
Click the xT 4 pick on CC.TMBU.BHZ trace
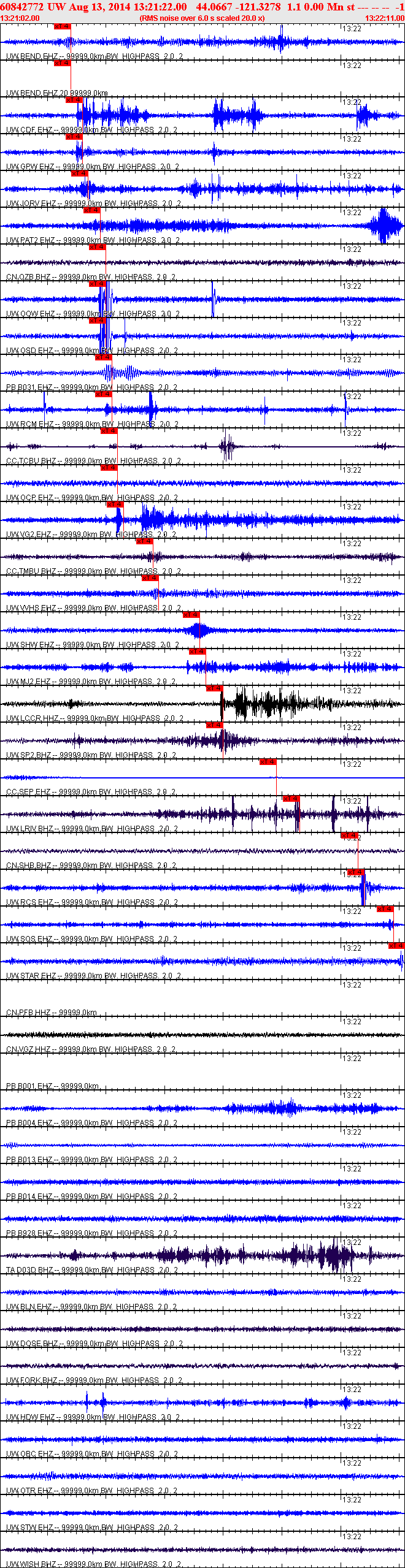(x=144, y=541)
